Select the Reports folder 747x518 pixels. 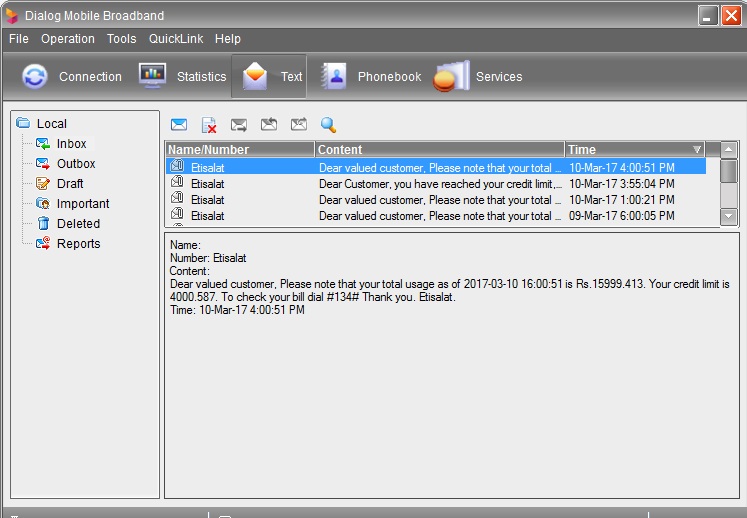tap(79, 244)
